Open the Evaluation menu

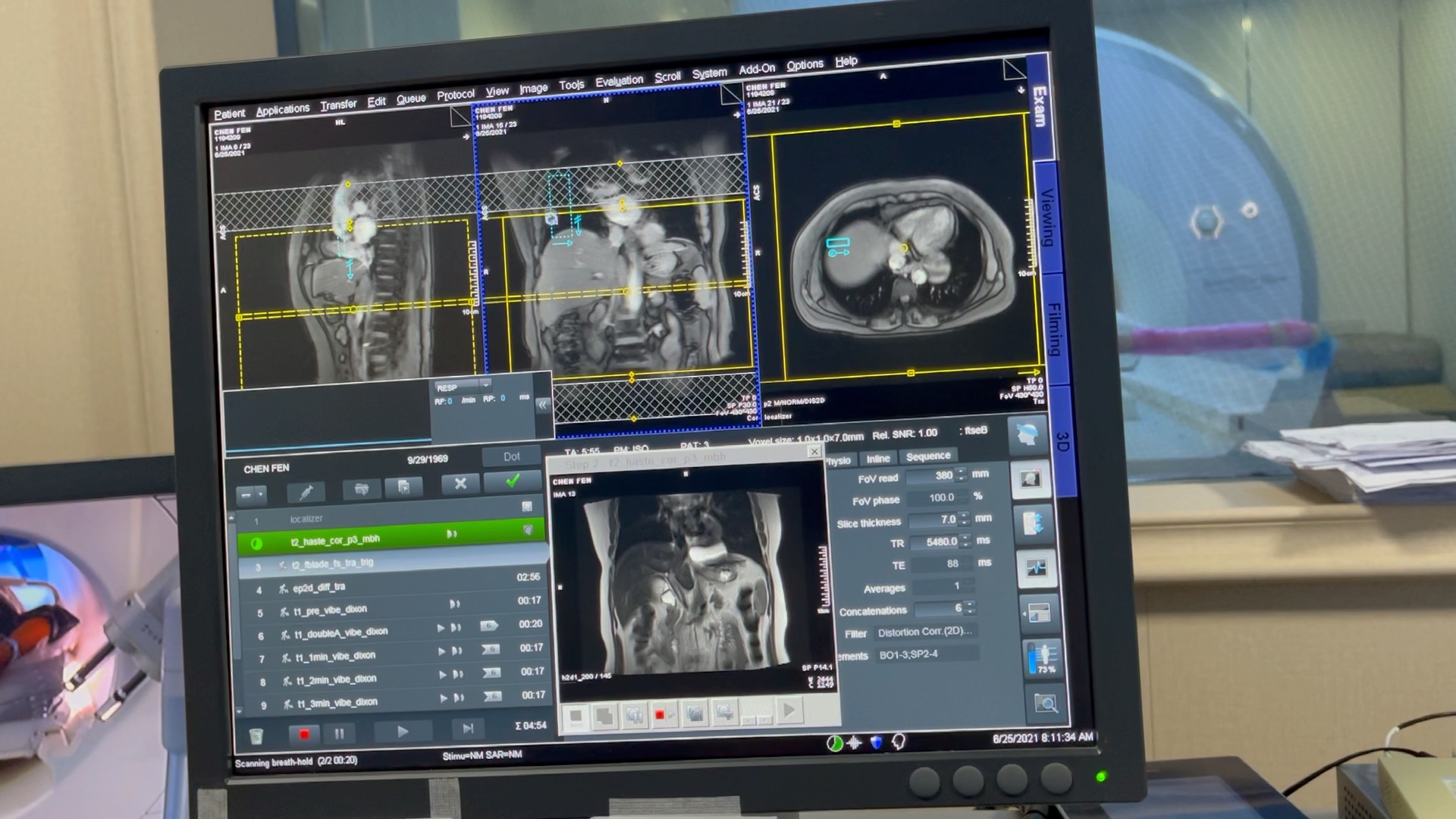619,81
